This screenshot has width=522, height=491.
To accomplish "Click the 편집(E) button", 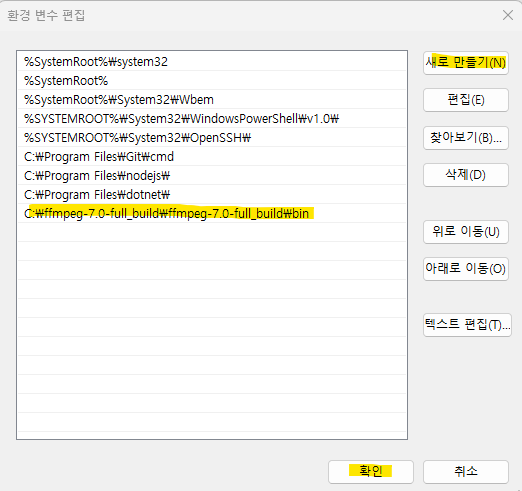I will pyautogui.click(x=466, y=100).
